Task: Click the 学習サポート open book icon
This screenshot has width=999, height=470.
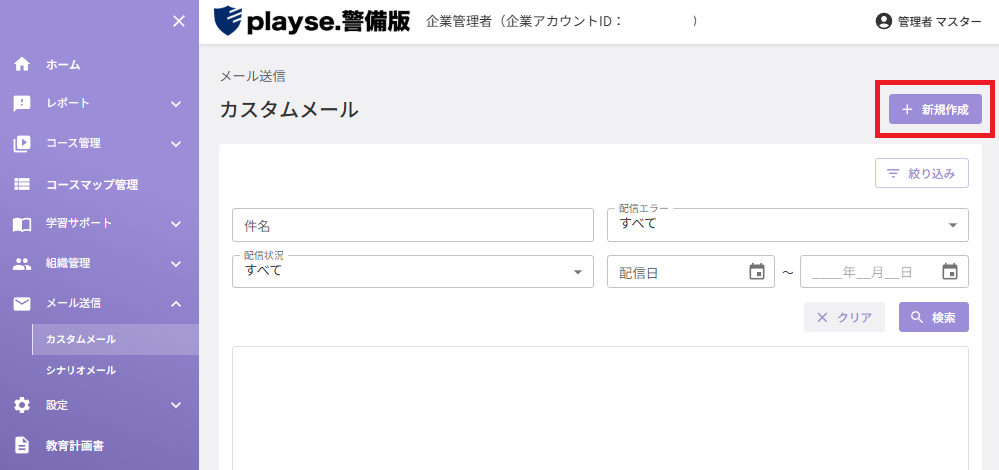Action: click(x=22, y=224)
